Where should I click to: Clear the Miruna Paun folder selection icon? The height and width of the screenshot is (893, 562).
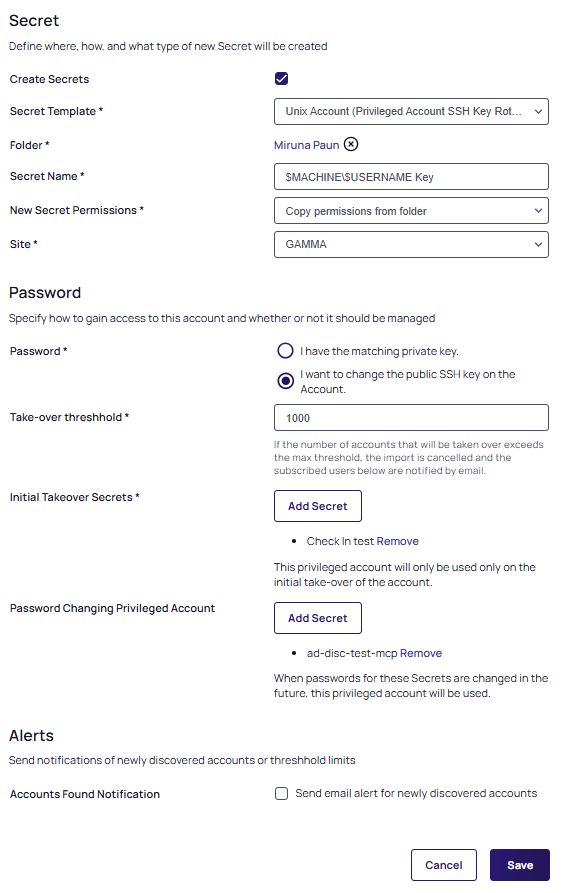point(351,145)
